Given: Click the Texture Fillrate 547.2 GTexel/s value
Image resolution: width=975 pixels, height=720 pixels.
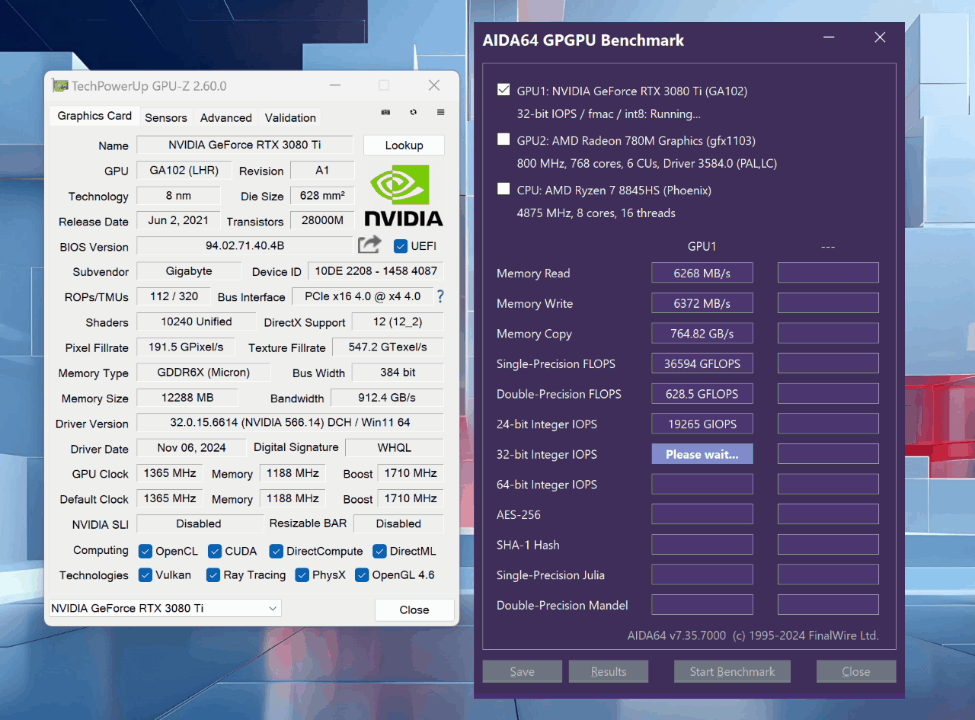Looking at the screenshot, I should point(388,347).
